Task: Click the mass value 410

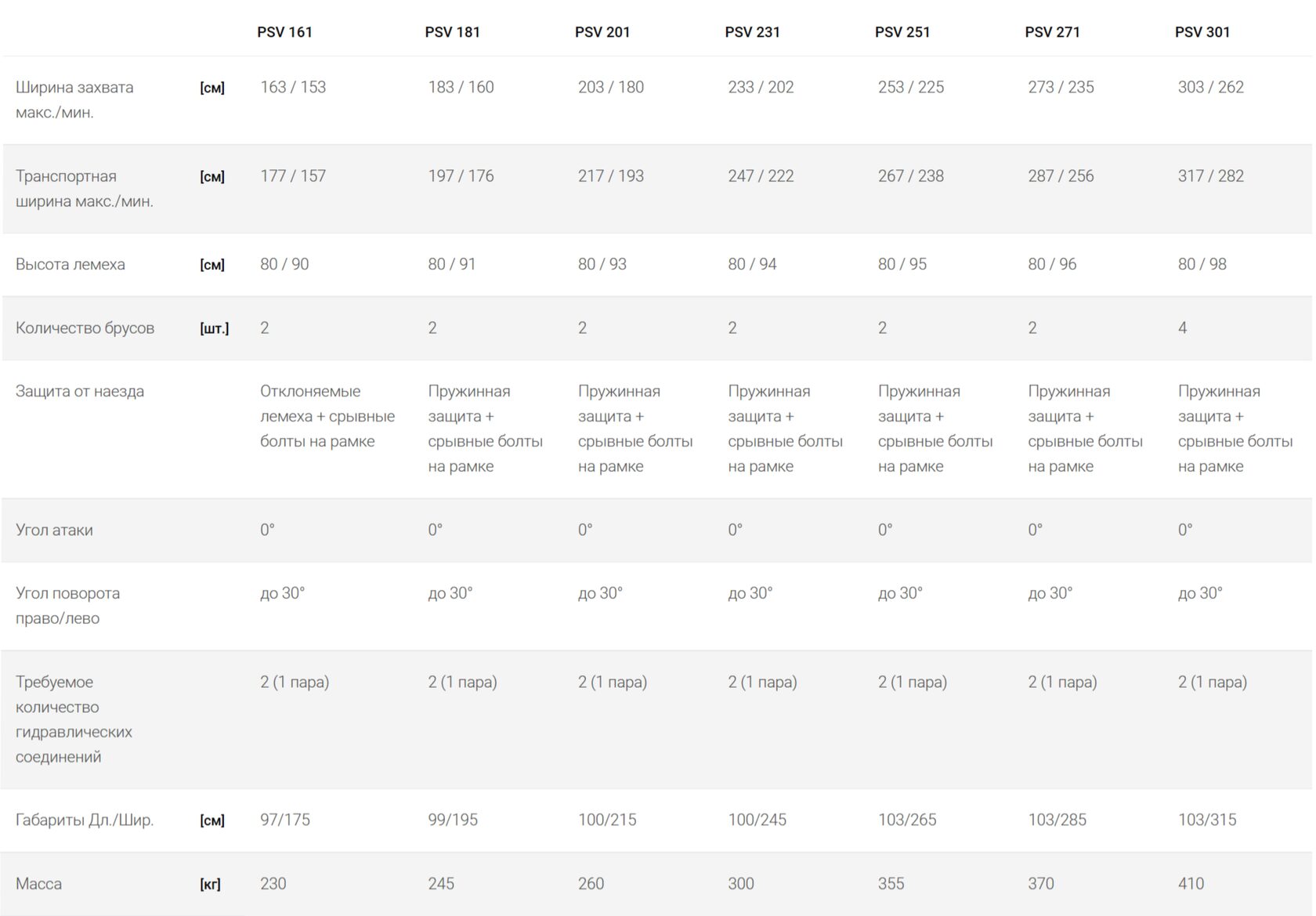Action: pos(1191,883)
